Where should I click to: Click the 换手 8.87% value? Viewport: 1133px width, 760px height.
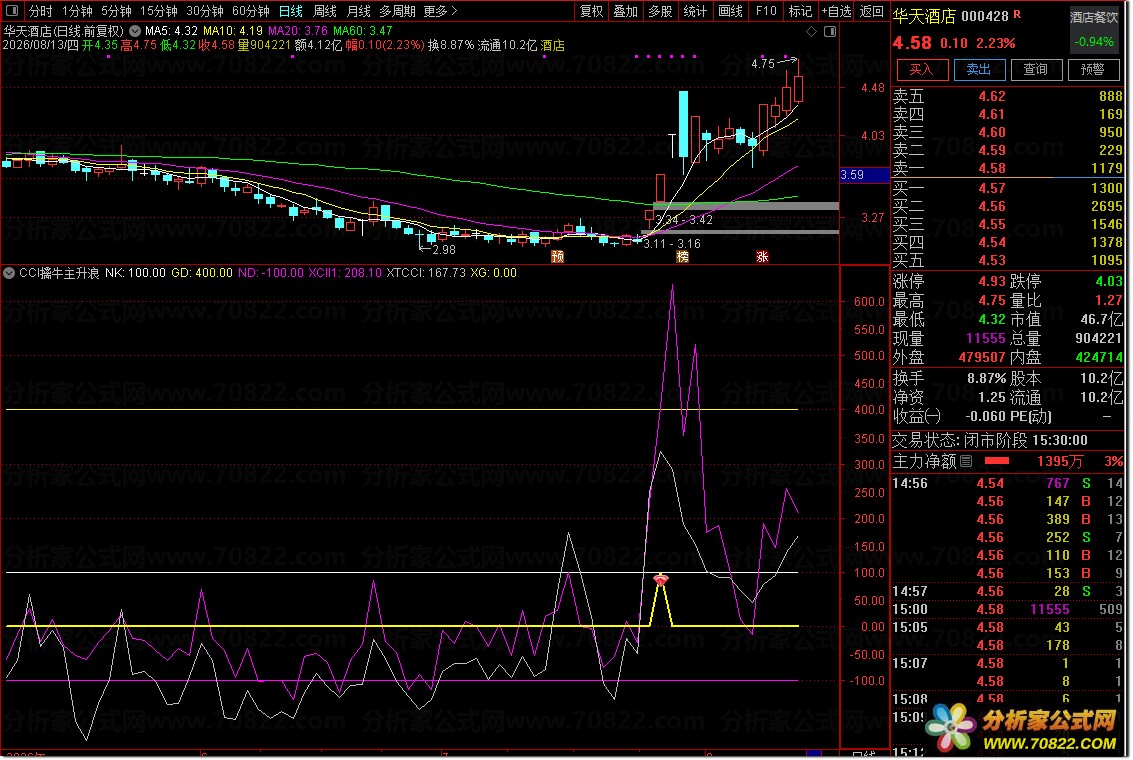[x=986, y=379]
